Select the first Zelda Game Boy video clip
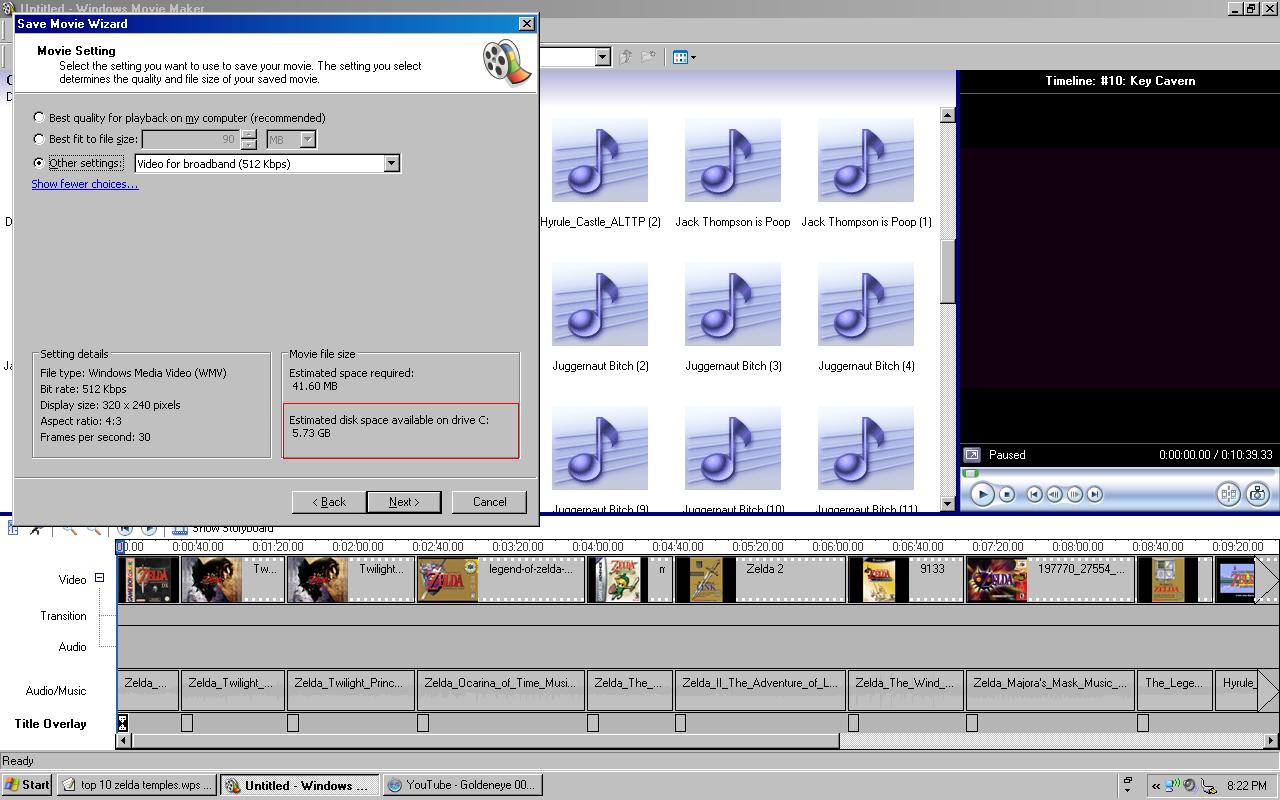The height and width of the screenshot is (800, 1280). (148, 580)
